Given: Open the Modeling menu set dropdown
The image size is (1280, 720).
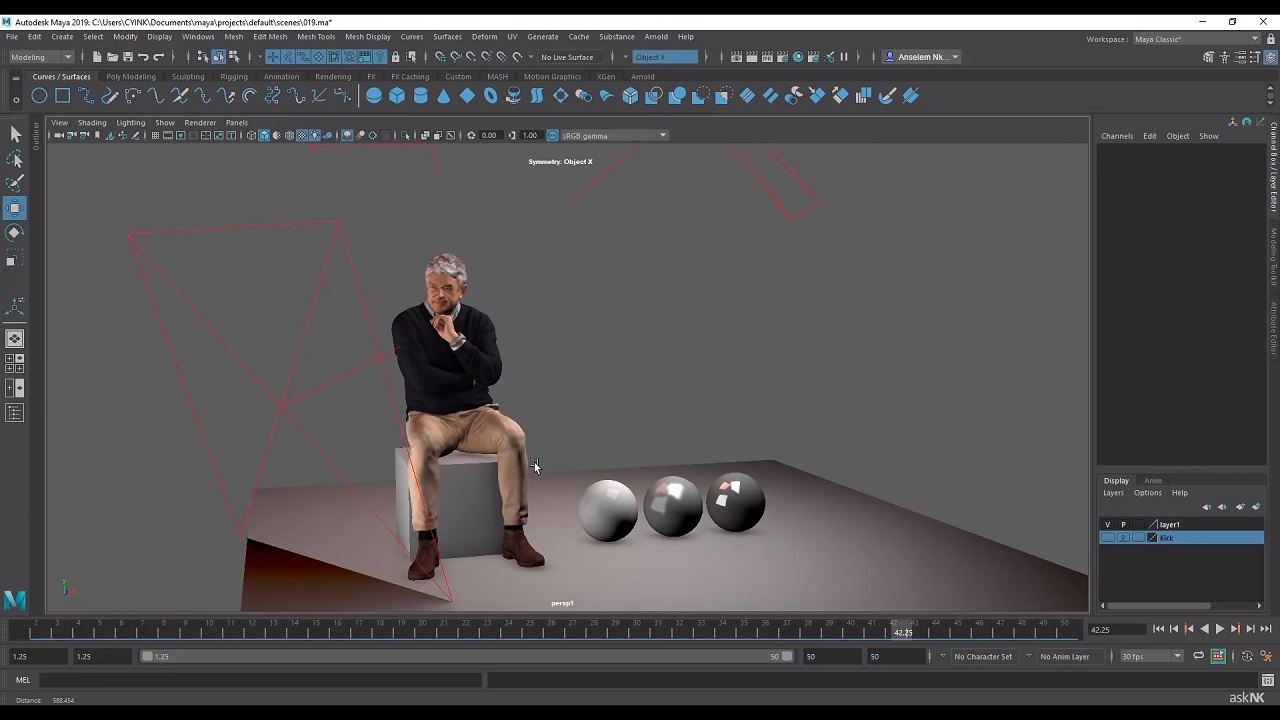Looking at the screenshot, I should (x=40, y=57).
